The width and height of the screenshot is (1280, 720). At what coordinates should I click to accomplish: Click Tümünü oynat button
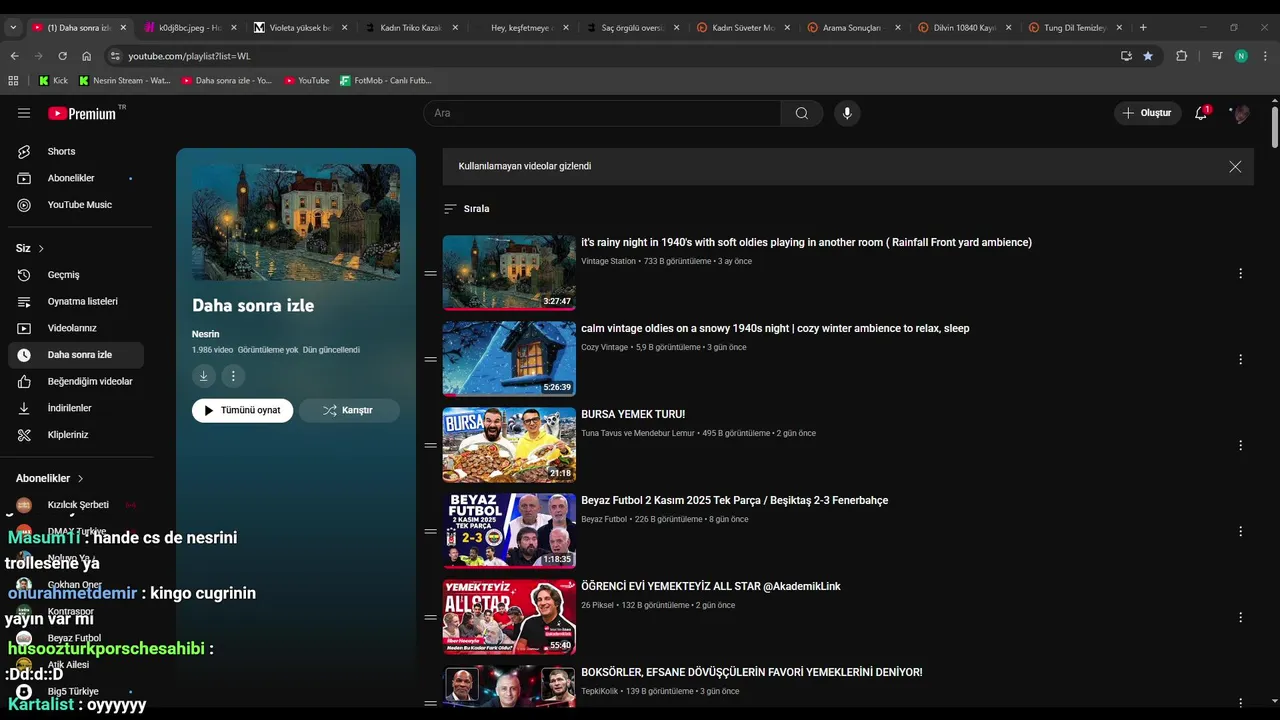click(242, 410)
